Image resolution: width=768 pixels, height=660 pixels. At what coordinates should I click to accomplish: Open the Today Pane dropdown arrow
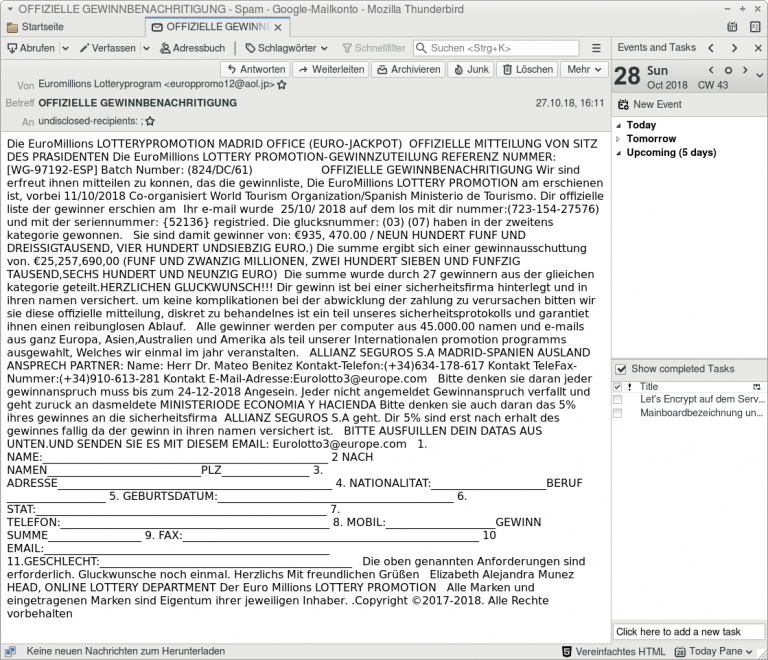click(x=749, y=651)
